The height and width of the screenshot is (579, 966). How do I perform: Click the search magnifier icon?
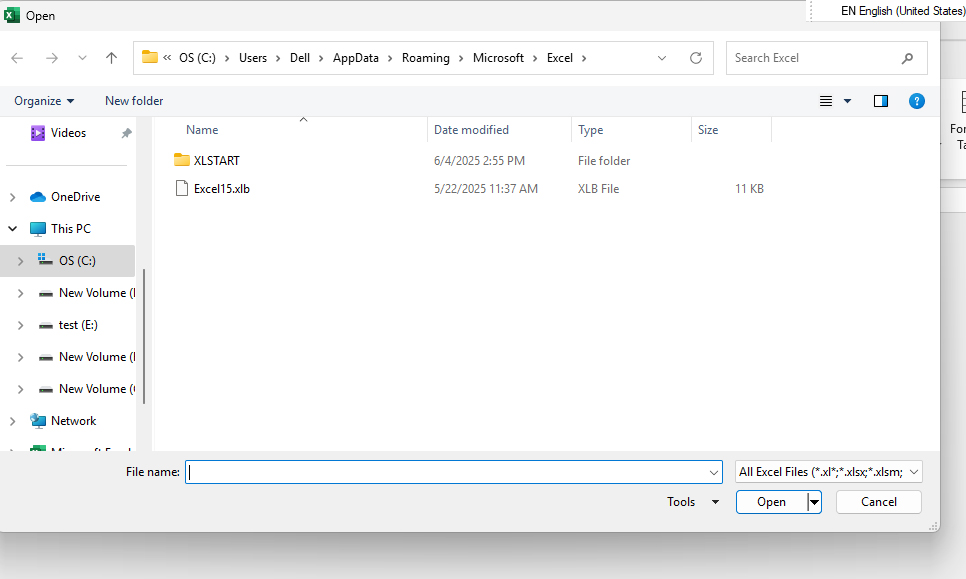(x=907, y=58)
